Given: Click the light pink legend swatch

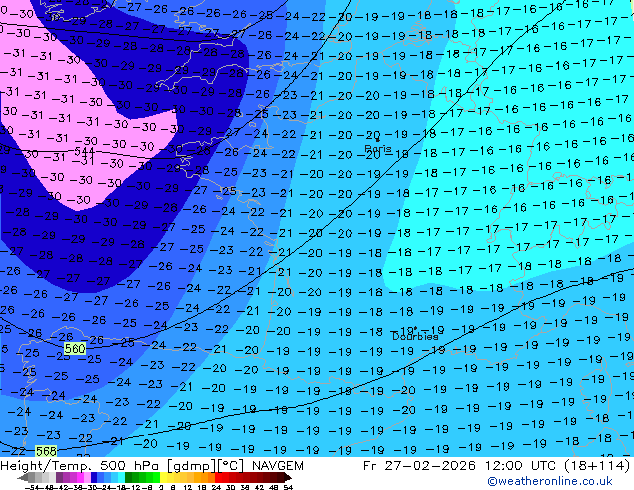Looking at the screenshot, I should click(x=87, y=478).
